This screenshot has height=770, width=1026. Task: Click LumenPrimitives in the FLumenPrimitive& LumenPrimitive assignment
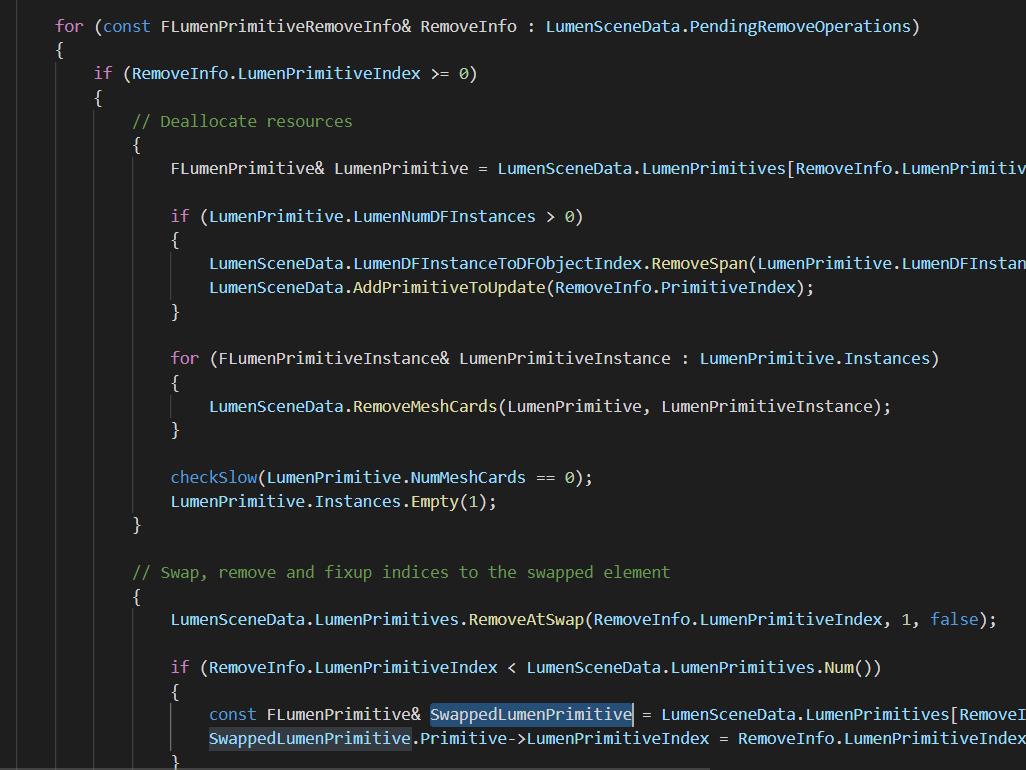coord(713,169)
